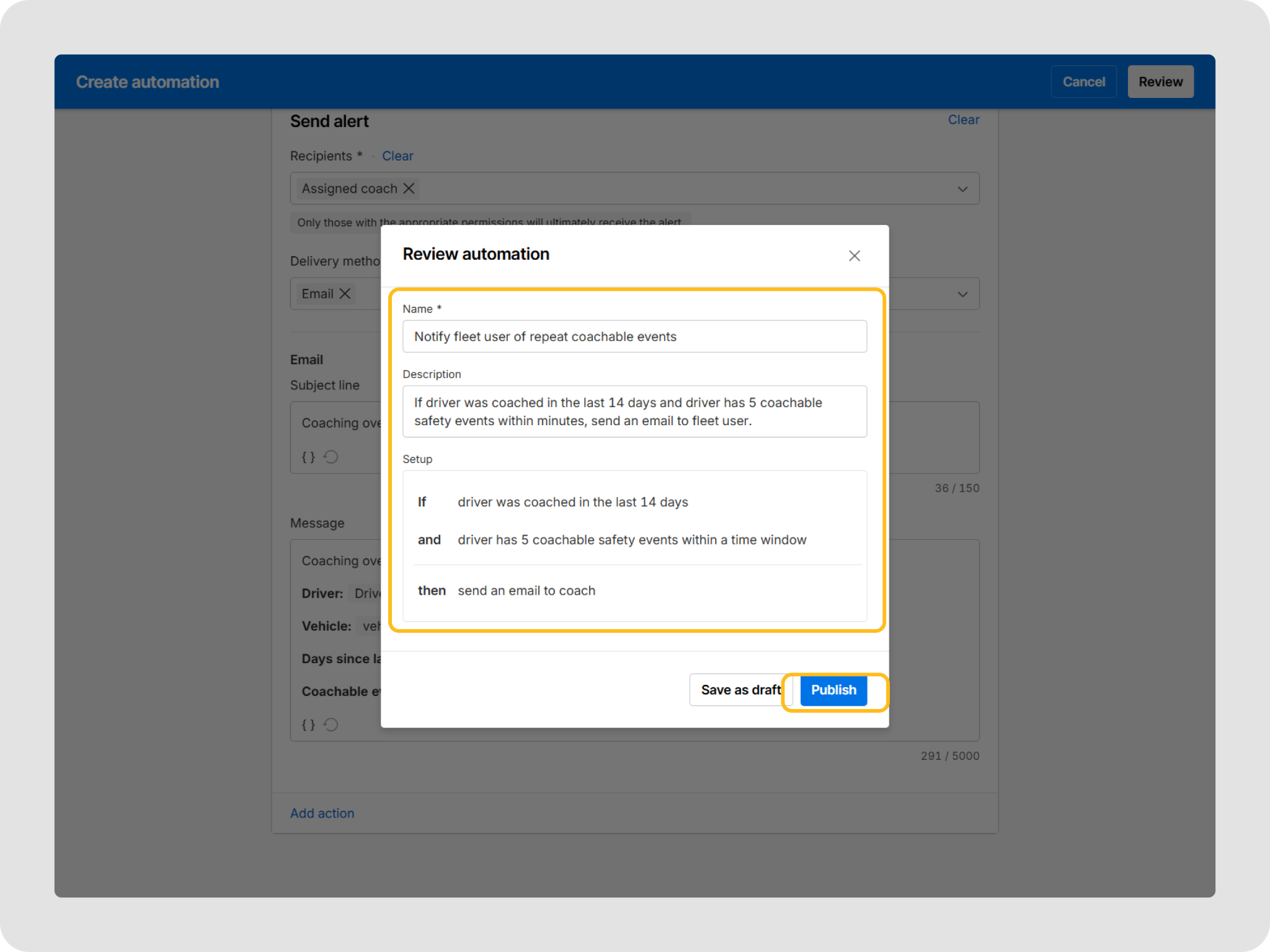Clear the Send alert section
Viewport: 1270px width, 952px height.
pyautogui.click(x=963, y=120)
